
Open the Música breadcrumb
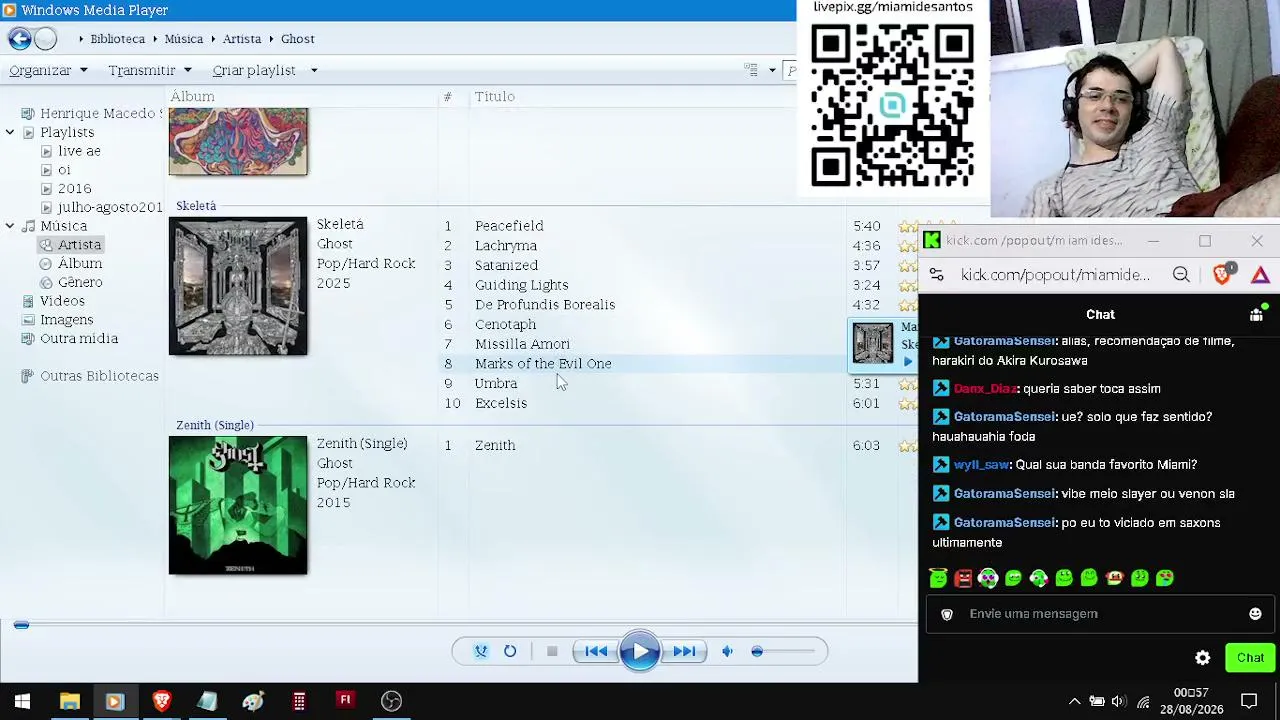pos(184,39)
